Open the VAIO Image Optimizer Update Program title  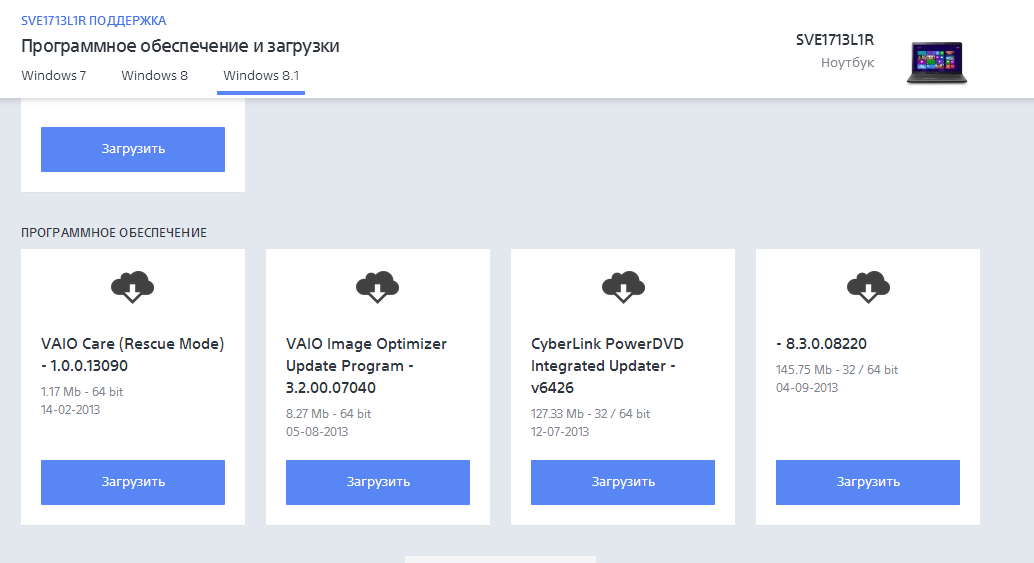click(x=366, y=365)
